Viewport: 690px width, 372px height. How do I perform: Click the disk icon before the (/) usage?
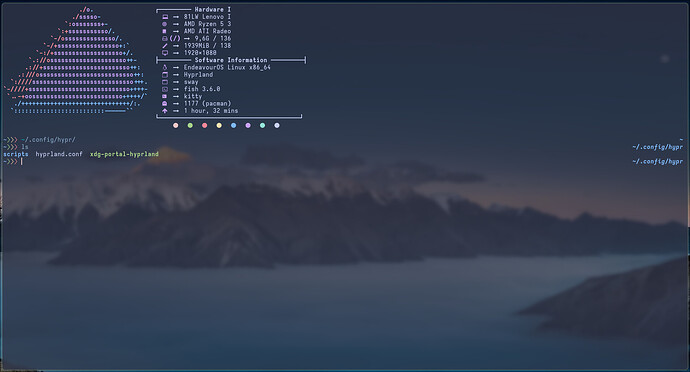pos(165,38)
